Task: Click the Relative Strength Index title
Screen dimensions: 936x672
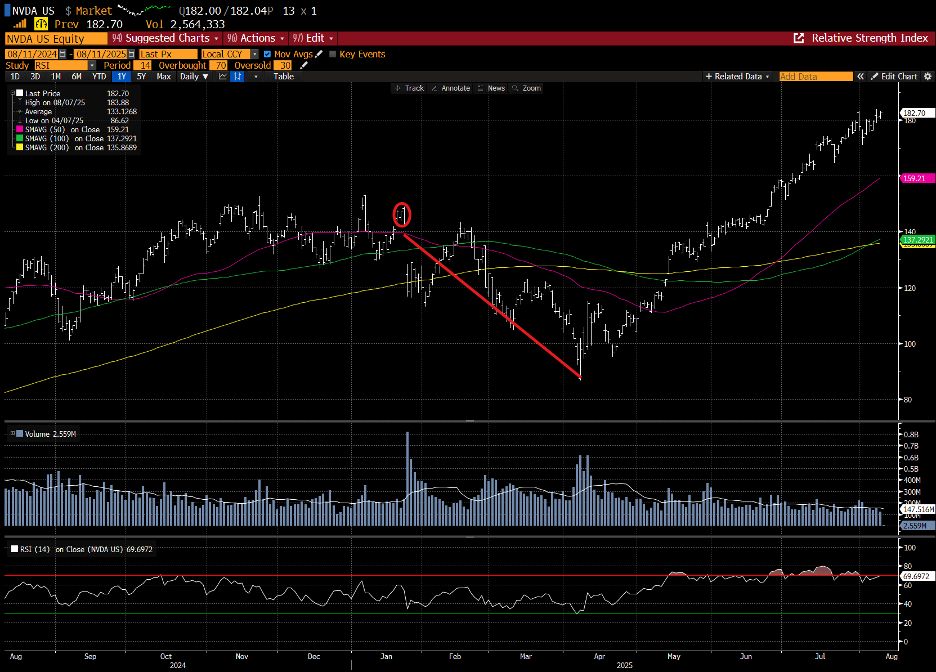Action: (x=870, y=38)
